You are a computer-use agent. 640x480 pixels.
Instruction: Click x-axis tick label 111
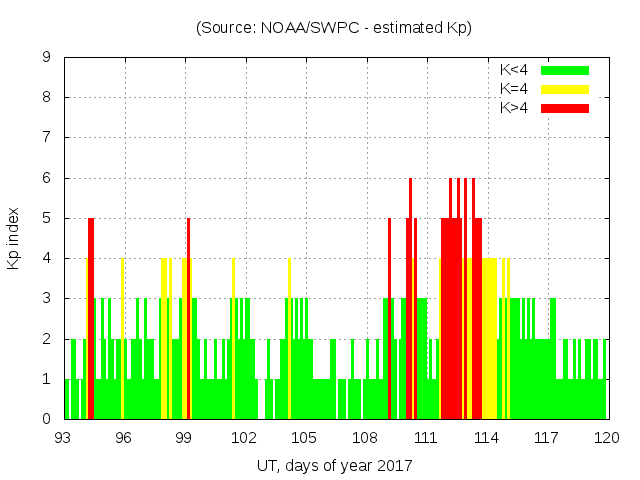pos(426,438)
